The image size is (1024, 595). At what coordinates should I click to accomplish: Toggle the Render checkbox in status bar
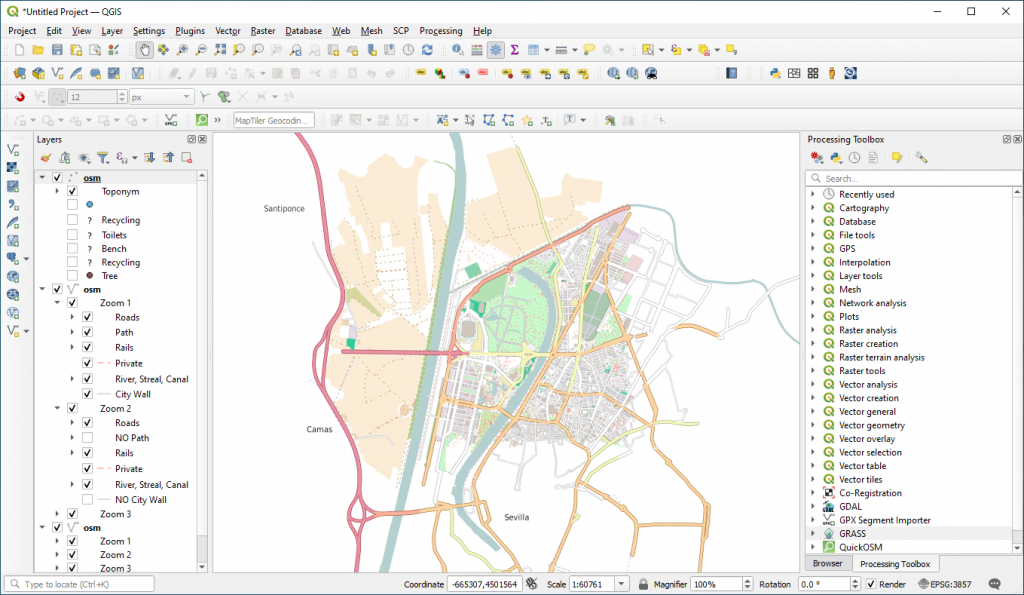[x=871, y=584]
